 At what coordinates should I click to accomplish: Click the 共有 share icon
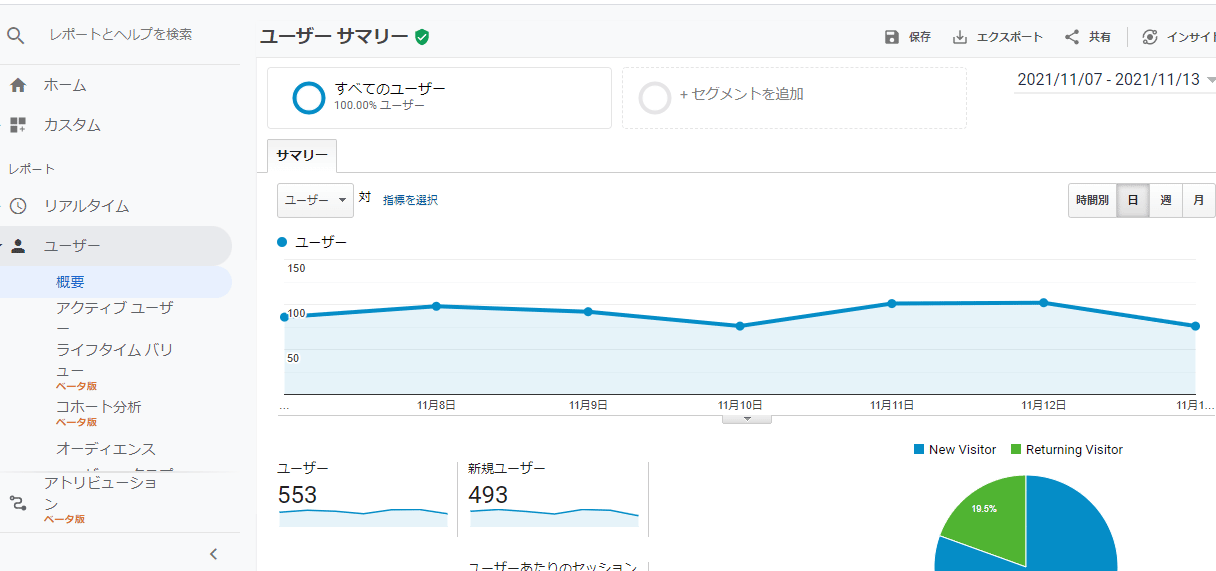click(1072, 37)
